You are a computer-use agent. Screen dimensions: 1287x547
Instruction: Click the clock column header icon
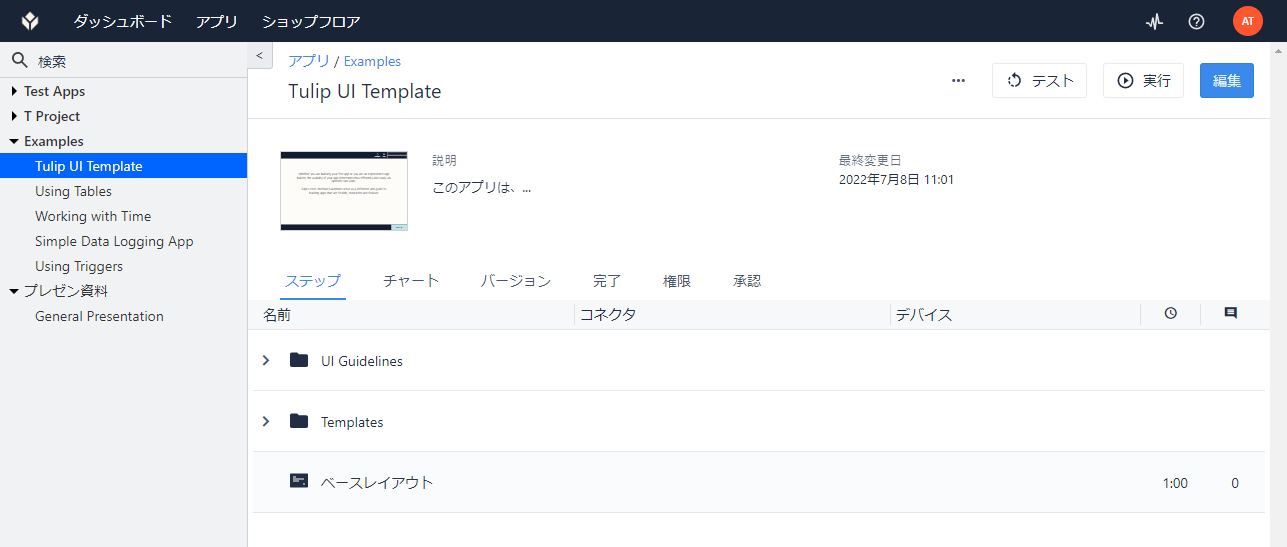point(1170,313)
